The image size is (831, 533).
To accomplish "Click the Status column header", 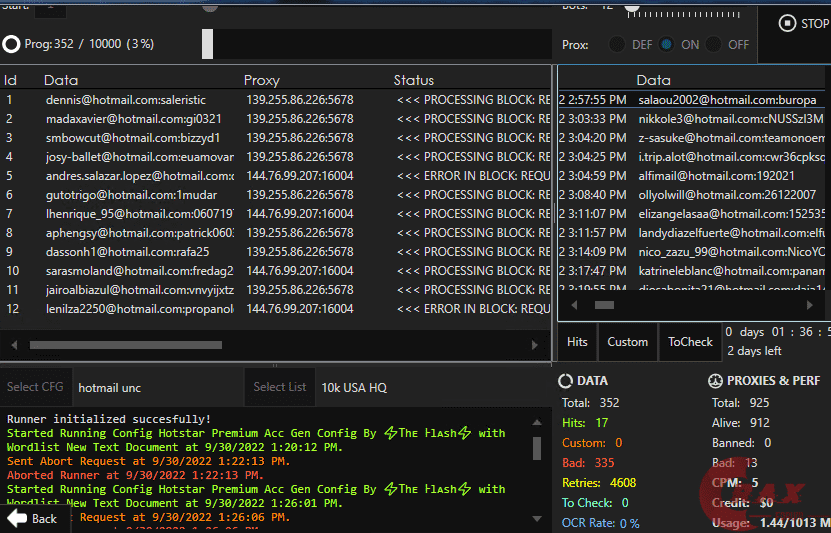I will pyautogui.click(x=413, y=80).
